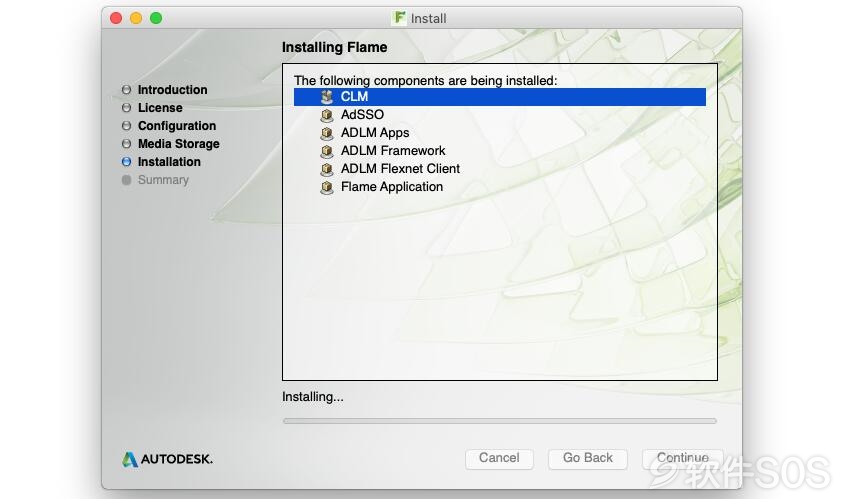Go Back to the previous step
Screen dimensions: 844x499
[x=588, y=459]
